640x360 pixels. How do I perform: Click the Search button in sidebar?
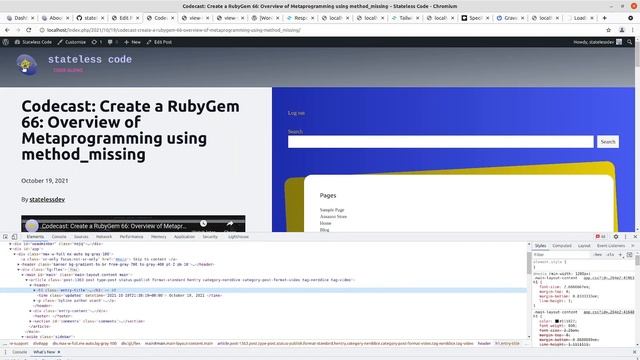(x=608, y=142)
